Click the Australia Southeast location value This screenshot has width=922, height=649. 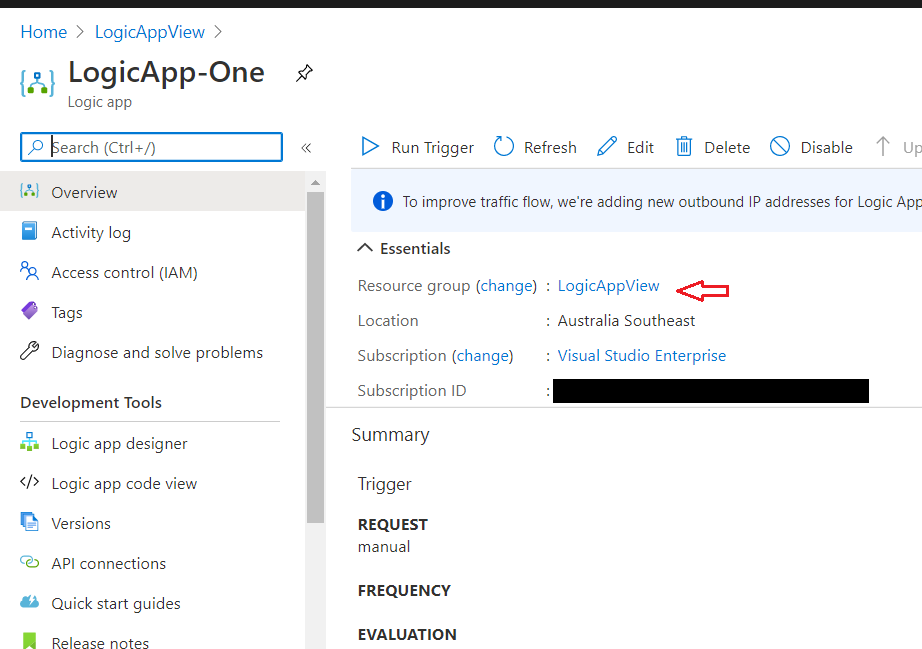pyautogui.click(x=626, y=321)
